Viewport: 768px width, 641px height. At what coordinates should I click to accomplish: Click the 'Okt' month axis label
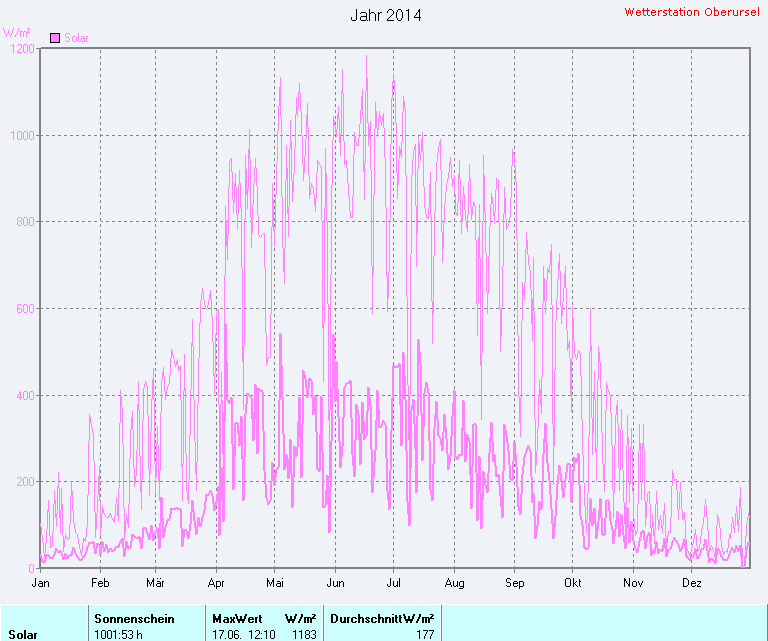(573, 583)
